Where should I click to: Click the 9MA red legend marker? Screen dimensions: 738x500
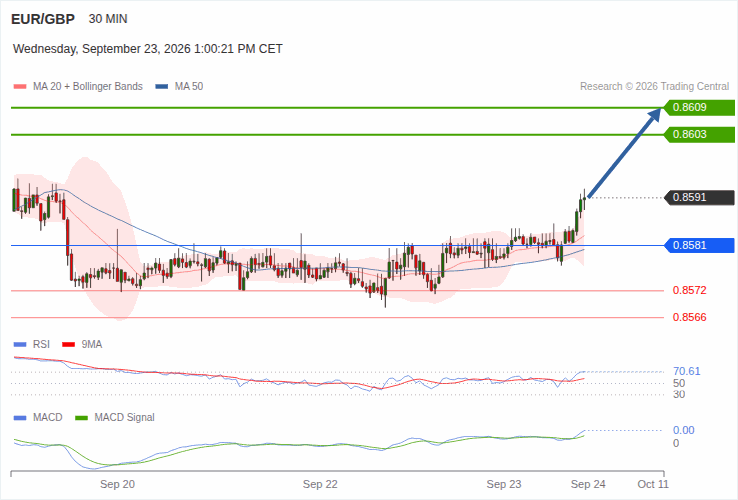click(69, 345)
